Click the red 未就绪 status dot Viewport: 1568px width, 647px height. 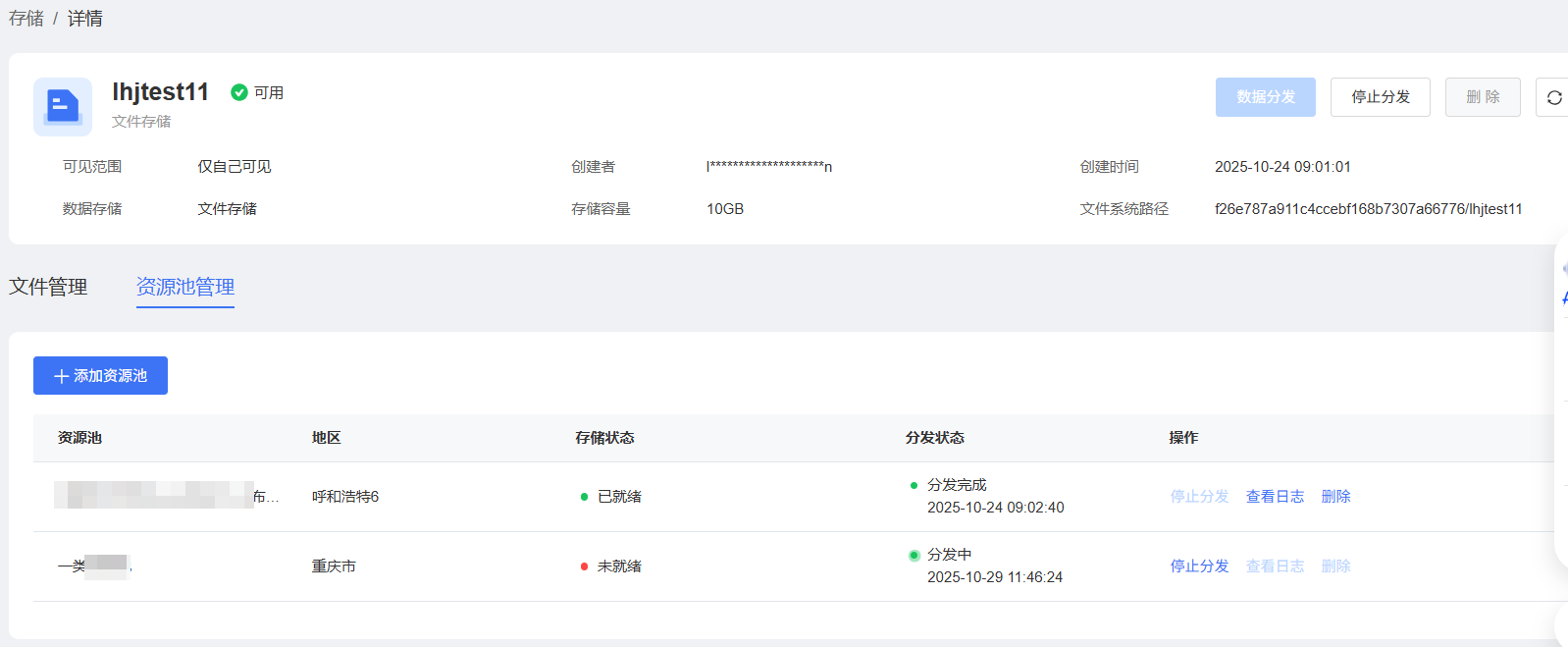584,566
